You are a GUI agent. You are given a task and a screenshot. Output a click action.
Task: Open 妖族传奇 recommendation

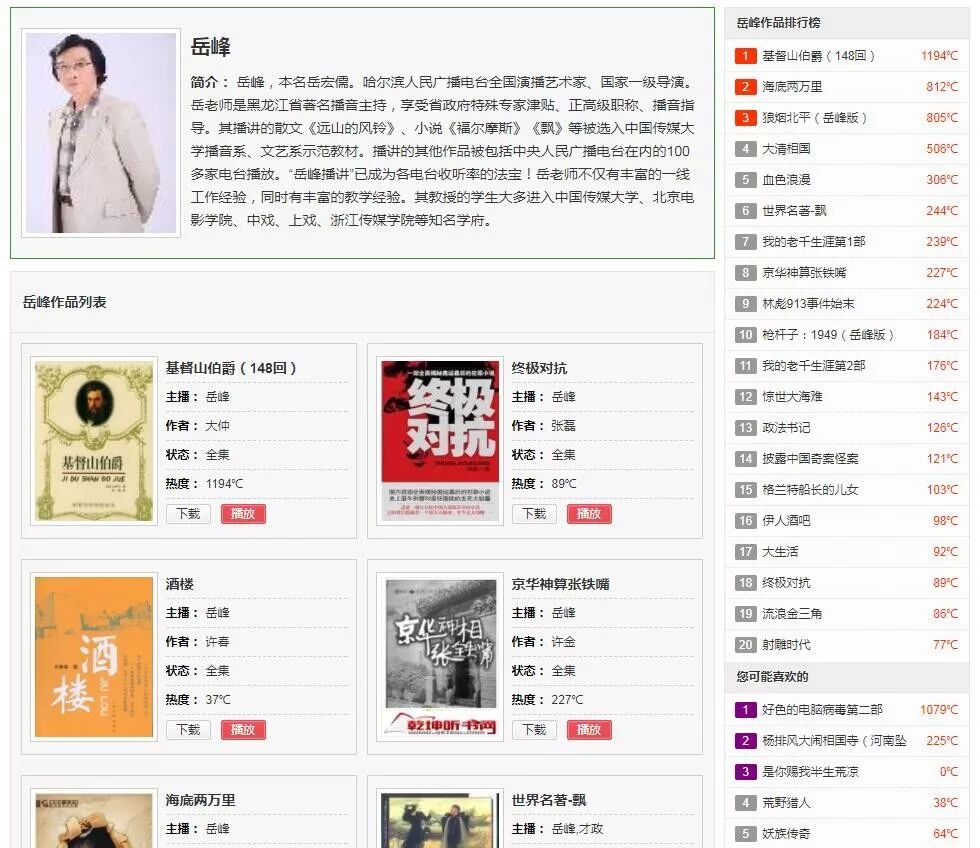[x=786, y=834]
